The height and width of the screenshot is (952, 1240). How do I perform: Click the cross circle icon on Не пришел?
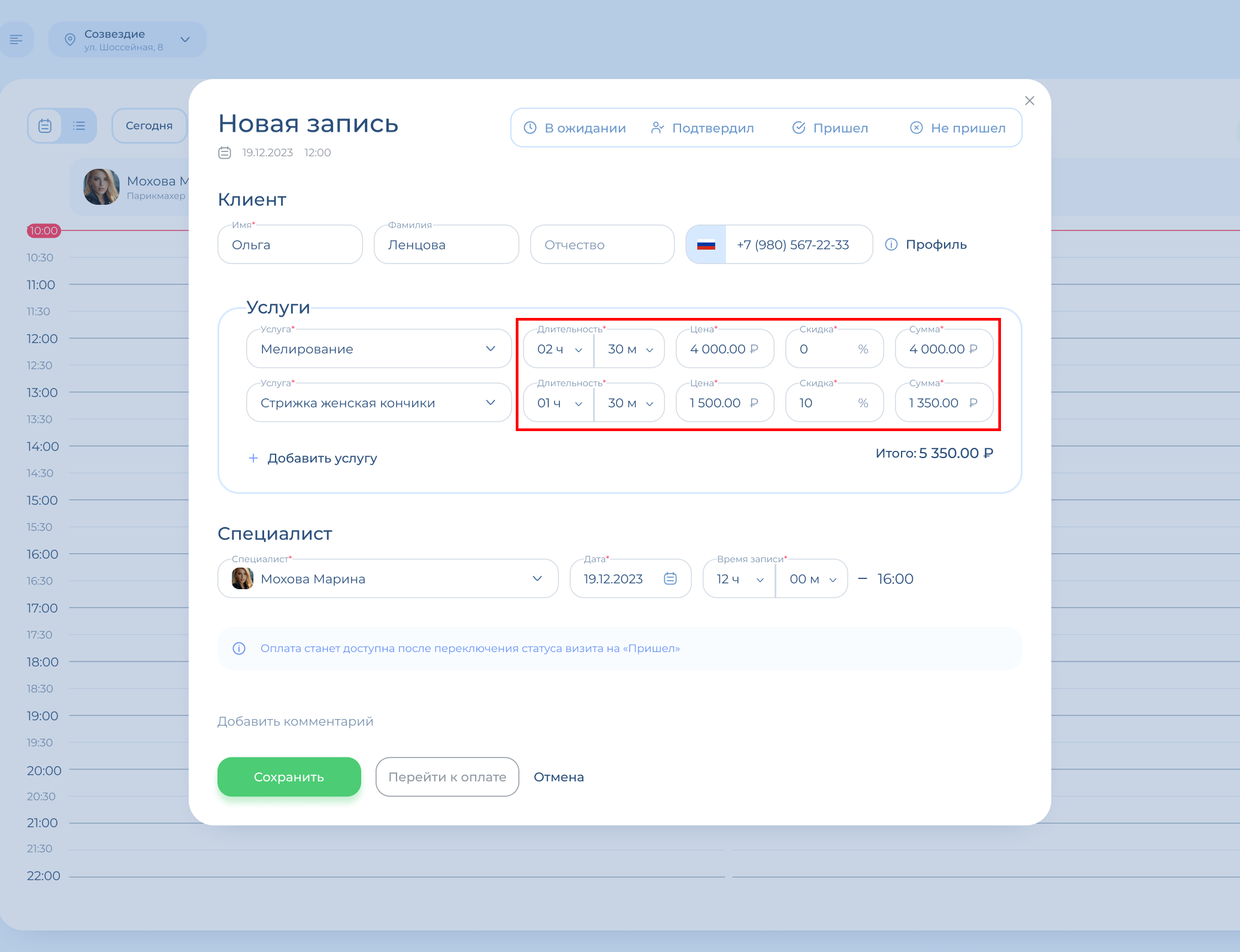tap(917, 128)
